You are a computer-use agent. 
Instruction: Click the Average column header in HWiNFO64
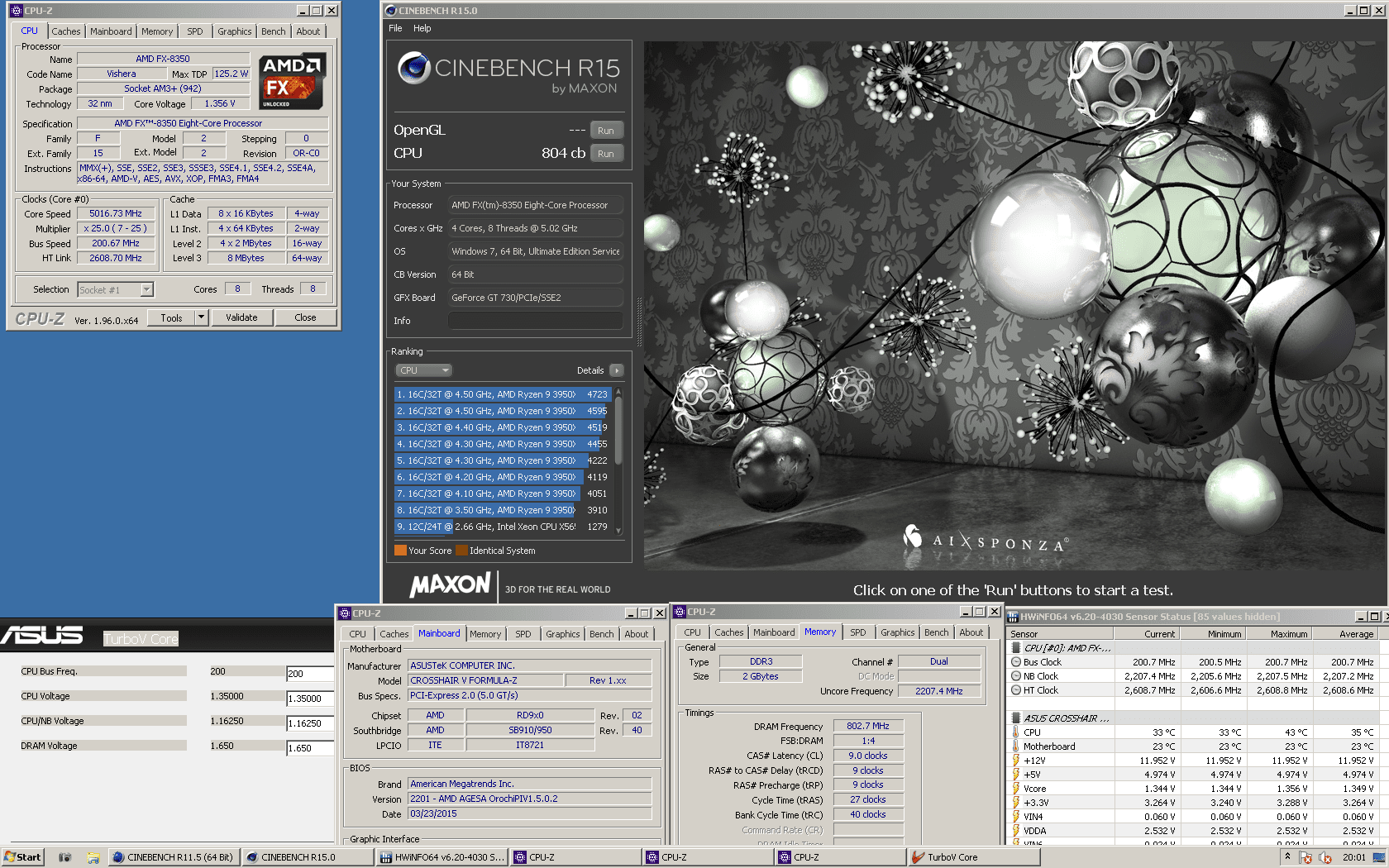coord(1345,634)
